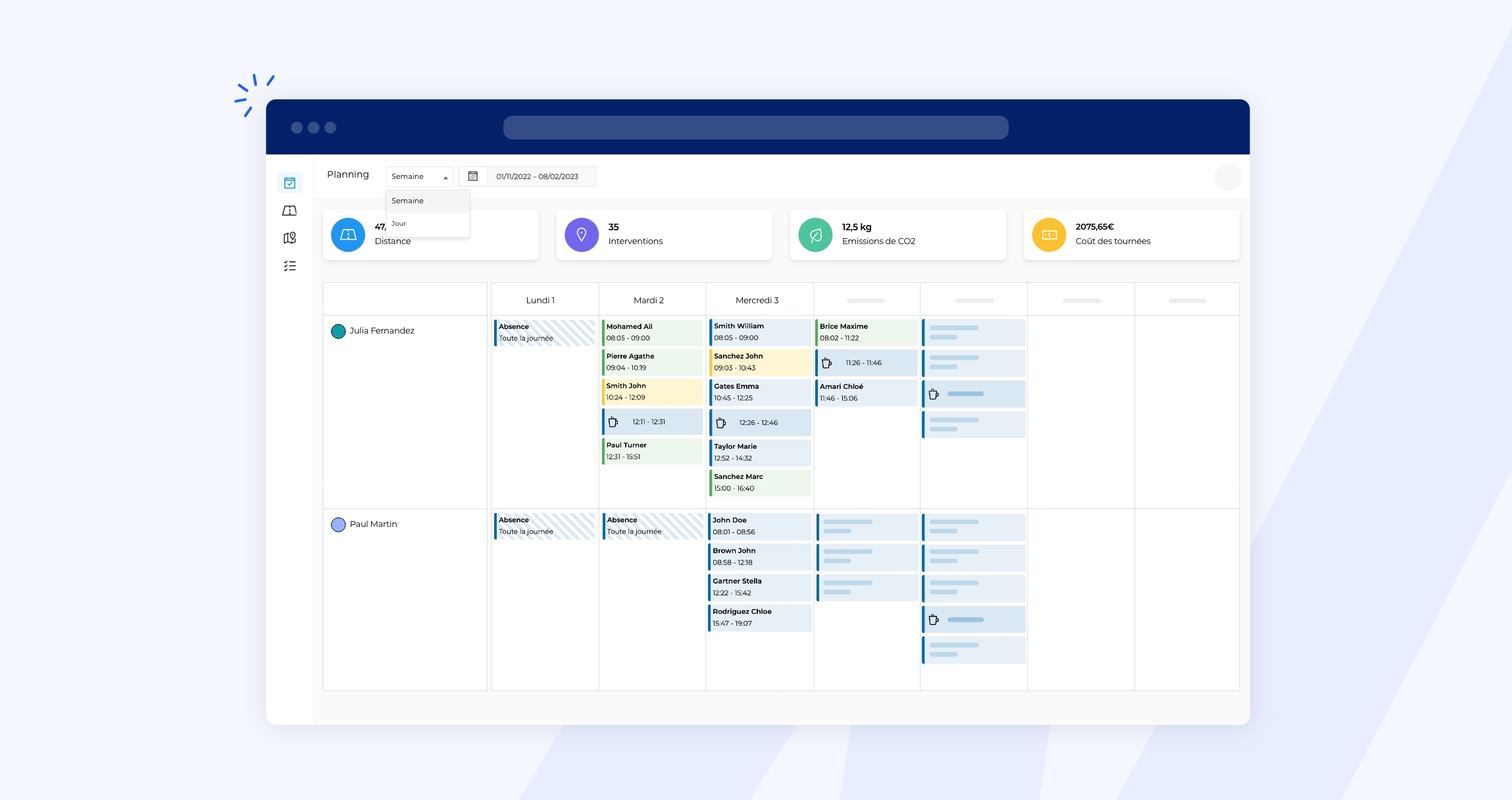Open the Gates Emma 10:45 - 12:25 intervention
This screenshot has width=1512, height=800.
(760, 392)
